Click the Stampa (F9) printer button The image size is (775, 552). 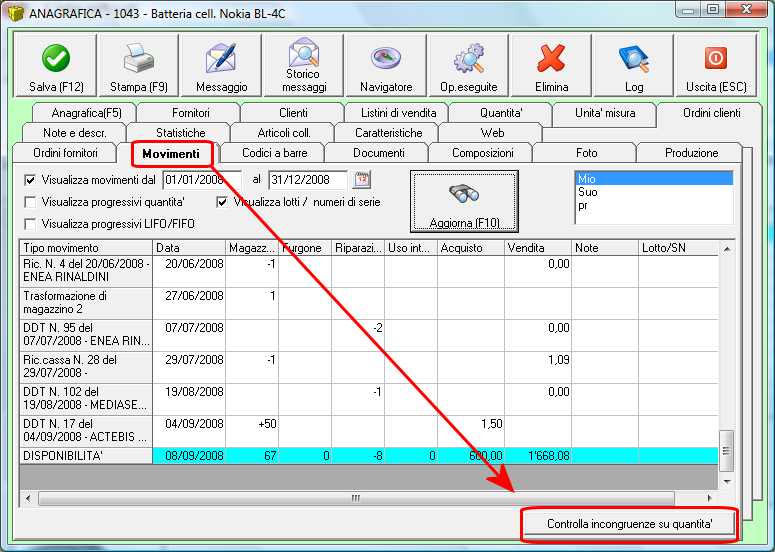(139, 65)
